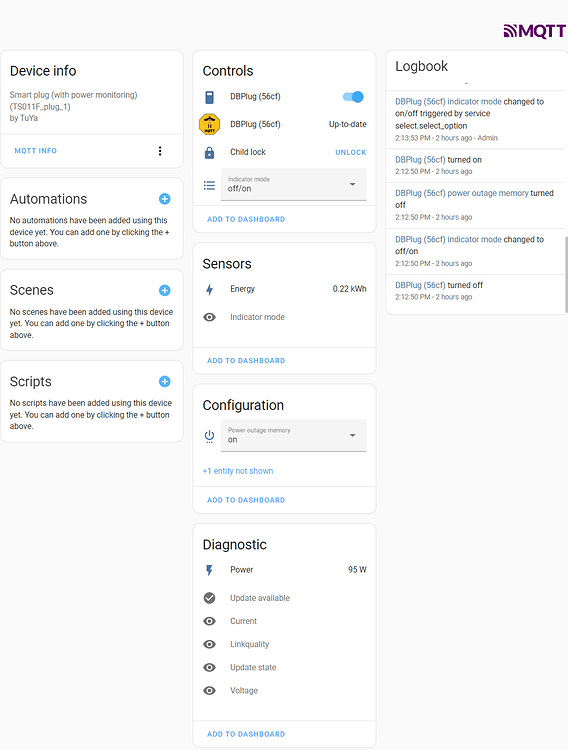
Task: Click the Child lock label
Action: pyautogui.click(x=248, y=152)
